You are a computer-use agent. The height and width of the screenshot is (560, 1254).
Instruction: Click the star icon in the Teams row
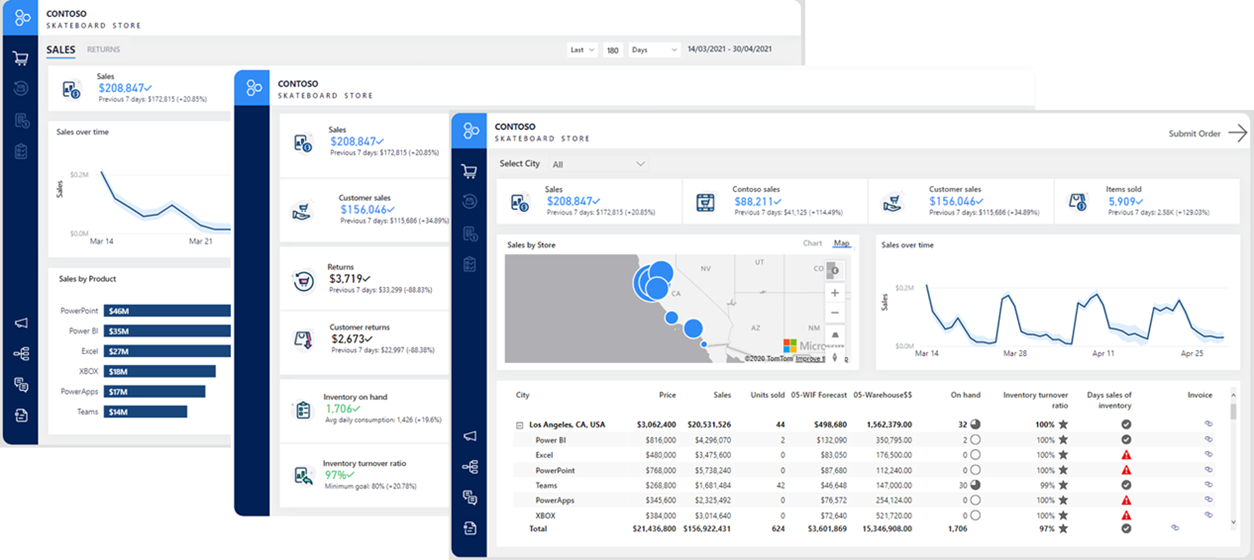tap(1063, 485)
